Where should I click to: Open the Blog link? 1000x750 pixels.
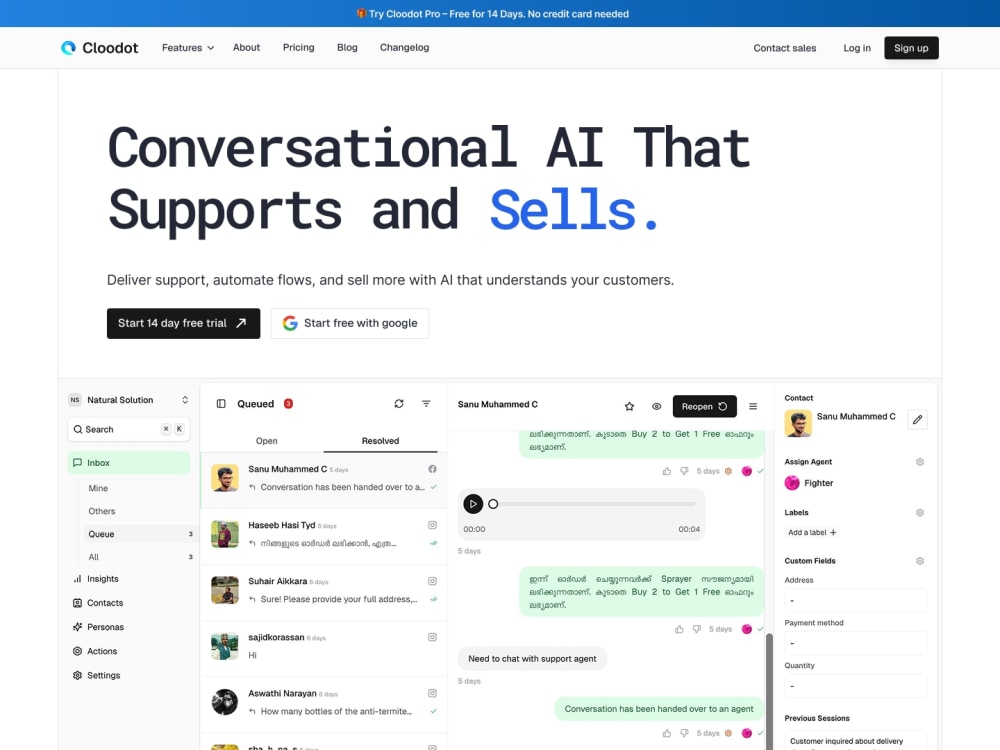[x=347, y=47]
